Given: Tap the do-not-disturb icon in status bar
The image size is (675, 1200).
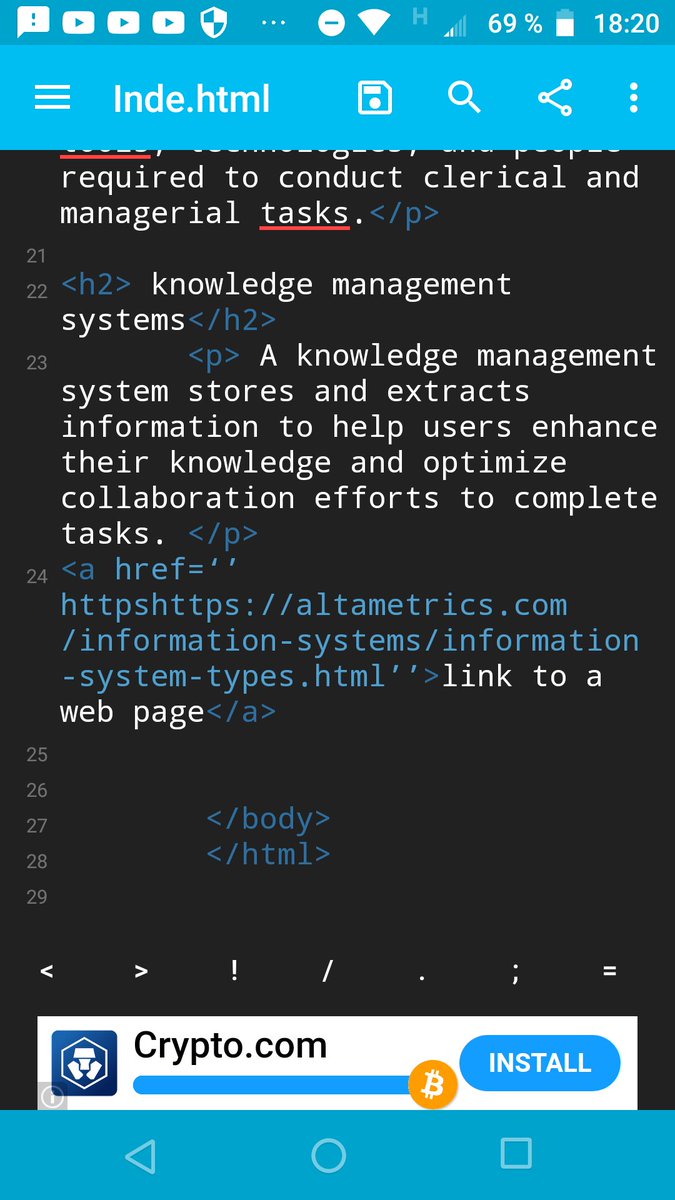Looking at the screenshot, I should [x=333, y=22].
